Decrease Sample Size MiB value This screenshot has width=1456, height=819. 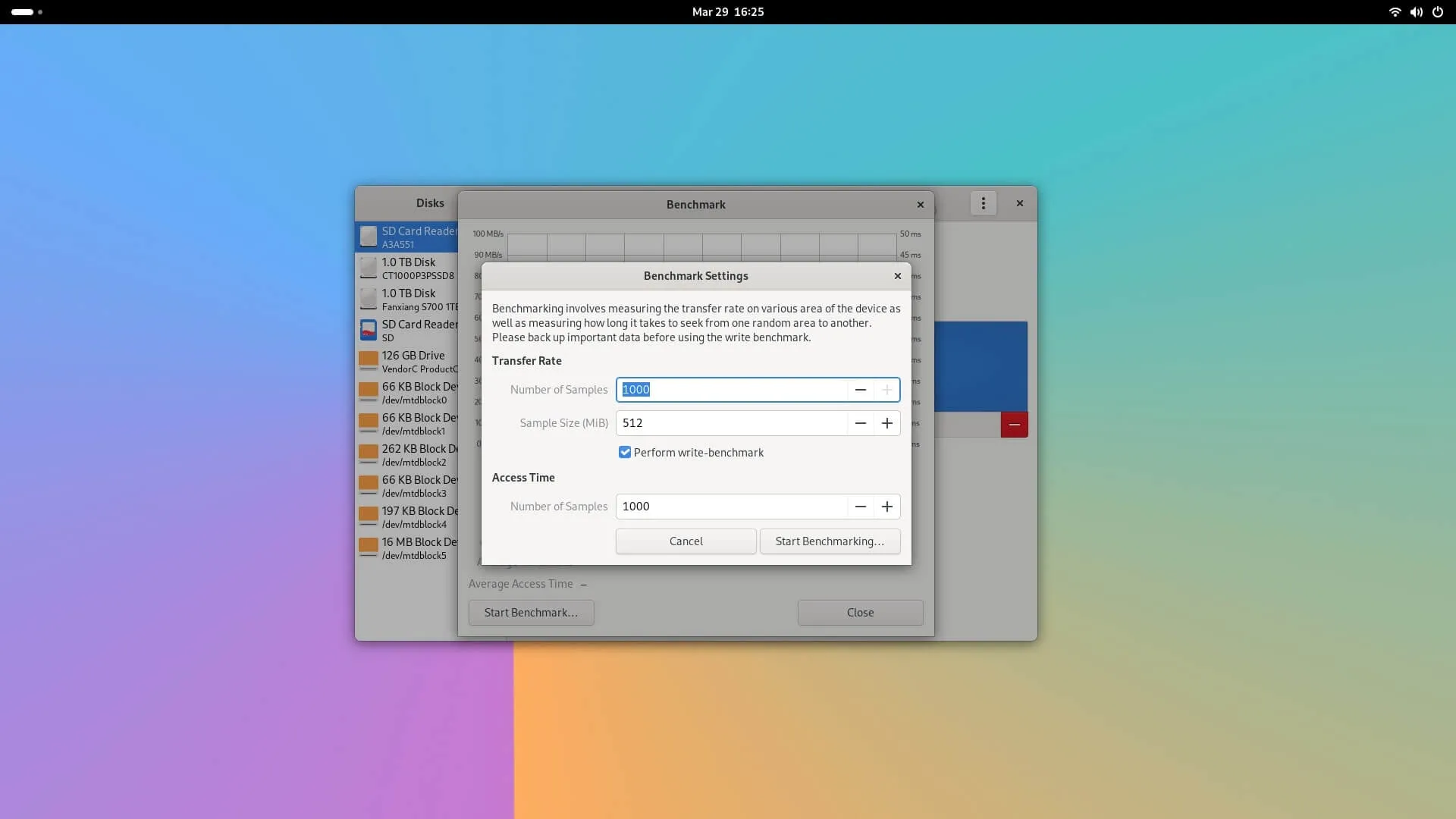(860, 423)
